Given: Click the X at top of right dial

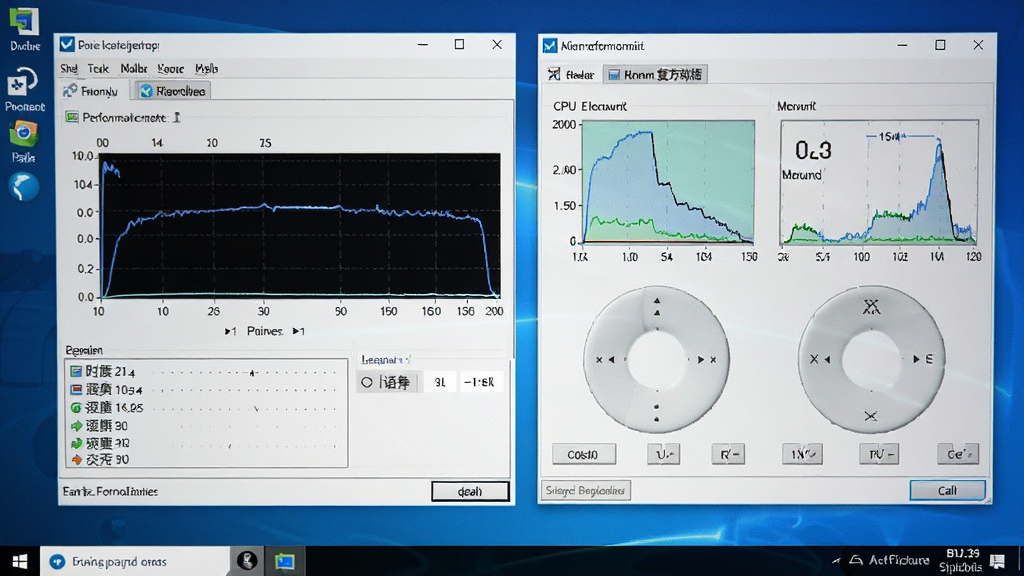Looking at the screenshot, I should point(871,306).
